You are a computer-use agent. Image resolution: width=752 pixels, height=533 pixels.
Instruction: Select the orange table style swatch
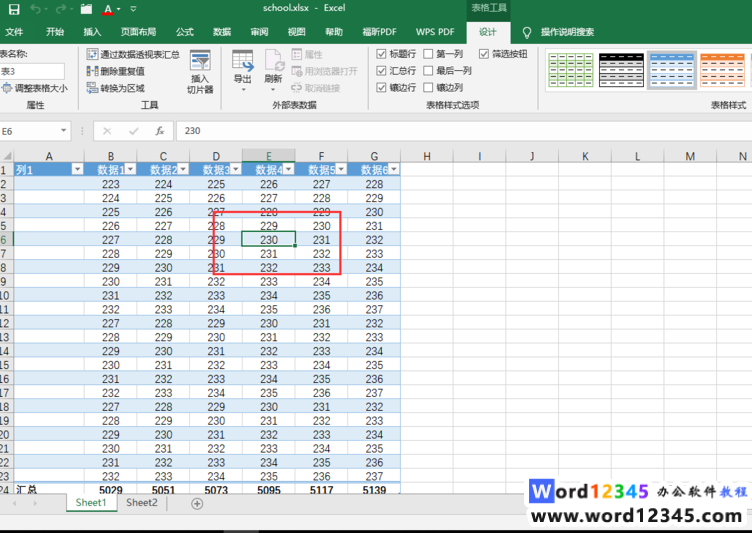[720, 69]
